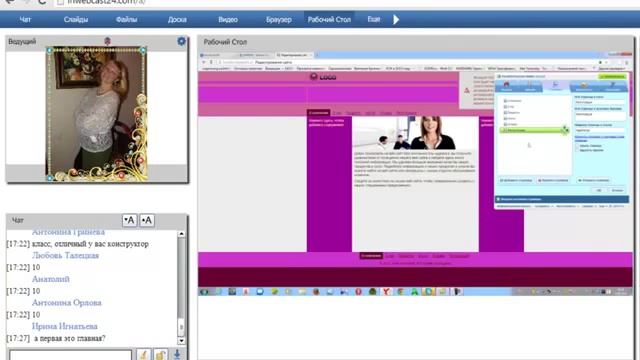Click sender name Анатолий

(x=51, y=279)
